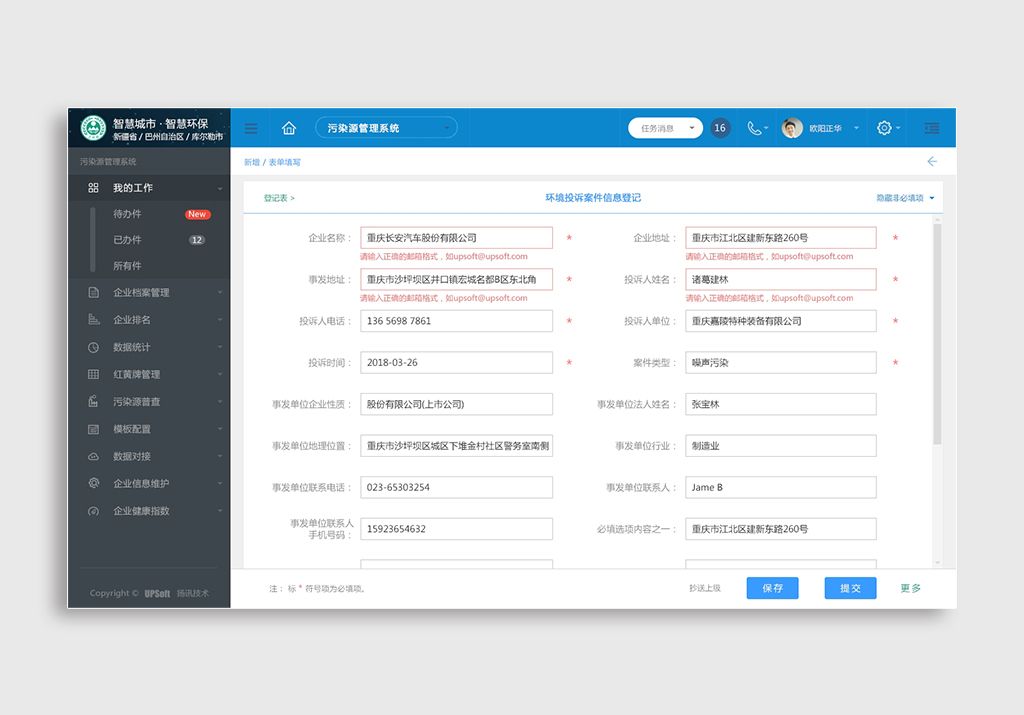The width and height of the screenshot is (1024, 715).
Task: Open the settings gear icon
Action: [x=884, y=128]
